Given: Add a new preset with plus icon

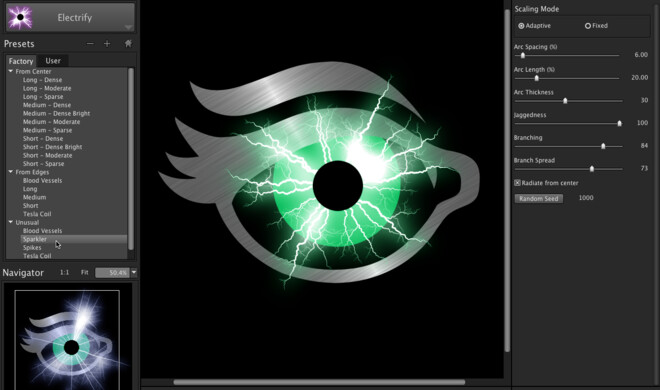Looking at the screenshot, I should pos(107,44).
